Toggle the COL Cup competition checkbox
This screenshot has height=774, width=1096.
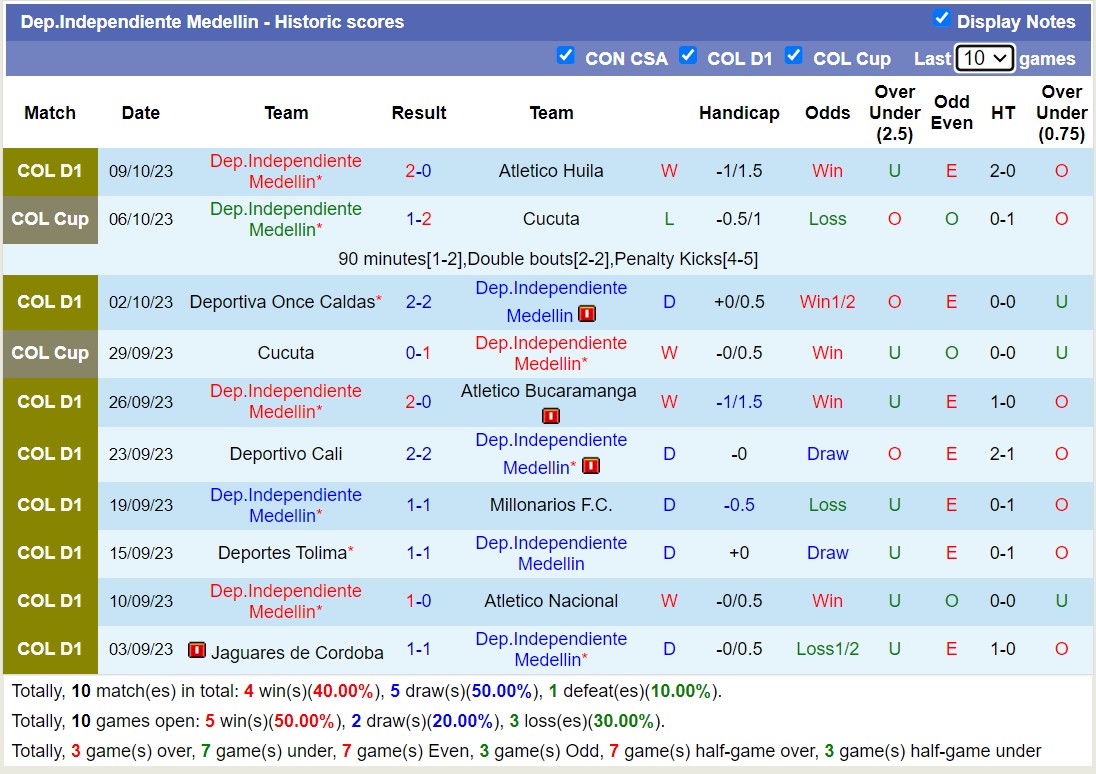tap(794, 55)
